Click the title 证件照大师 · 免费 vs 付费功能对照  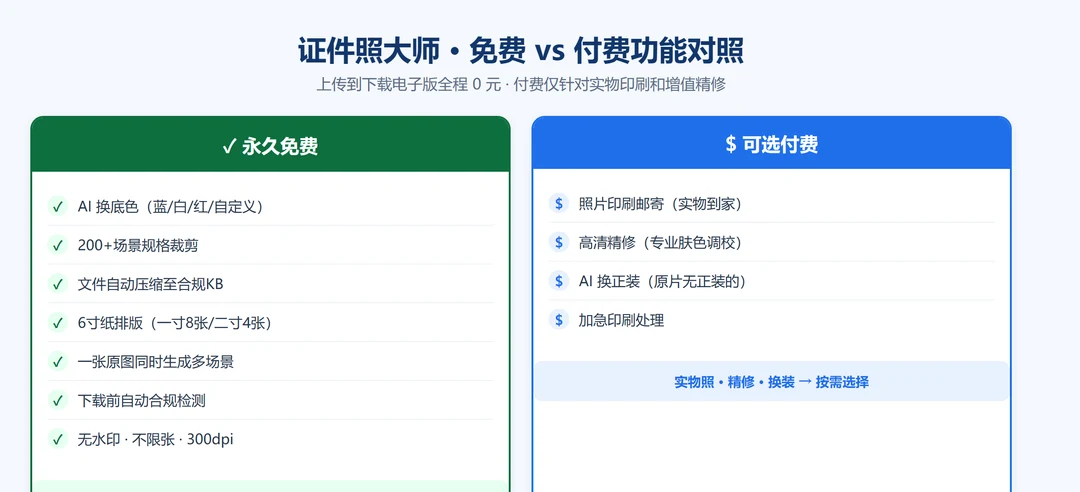pyautogui.click(x=521, y=52)
